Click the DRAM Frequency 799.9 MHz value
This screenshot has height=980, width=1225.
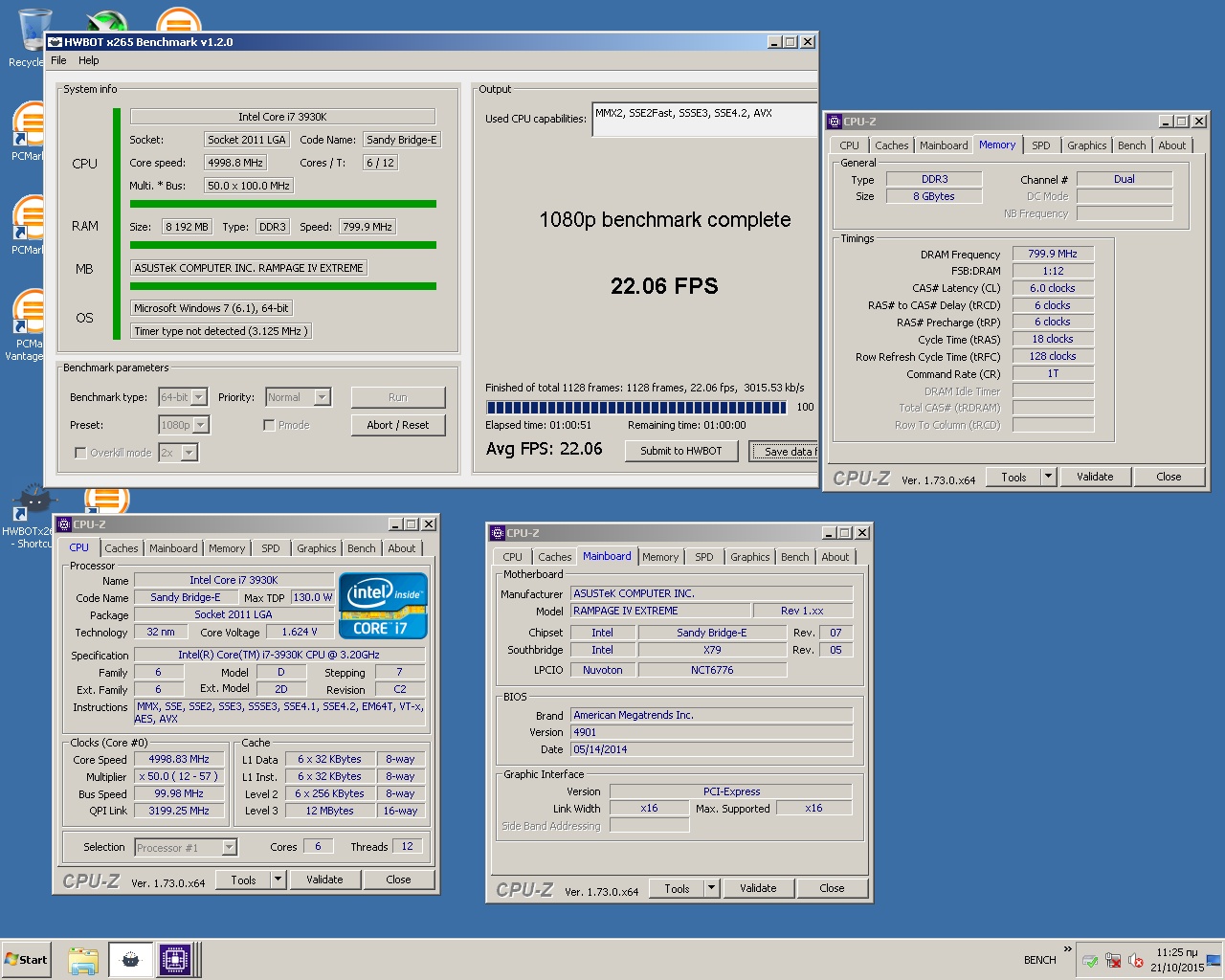(x=1053, y=254)
